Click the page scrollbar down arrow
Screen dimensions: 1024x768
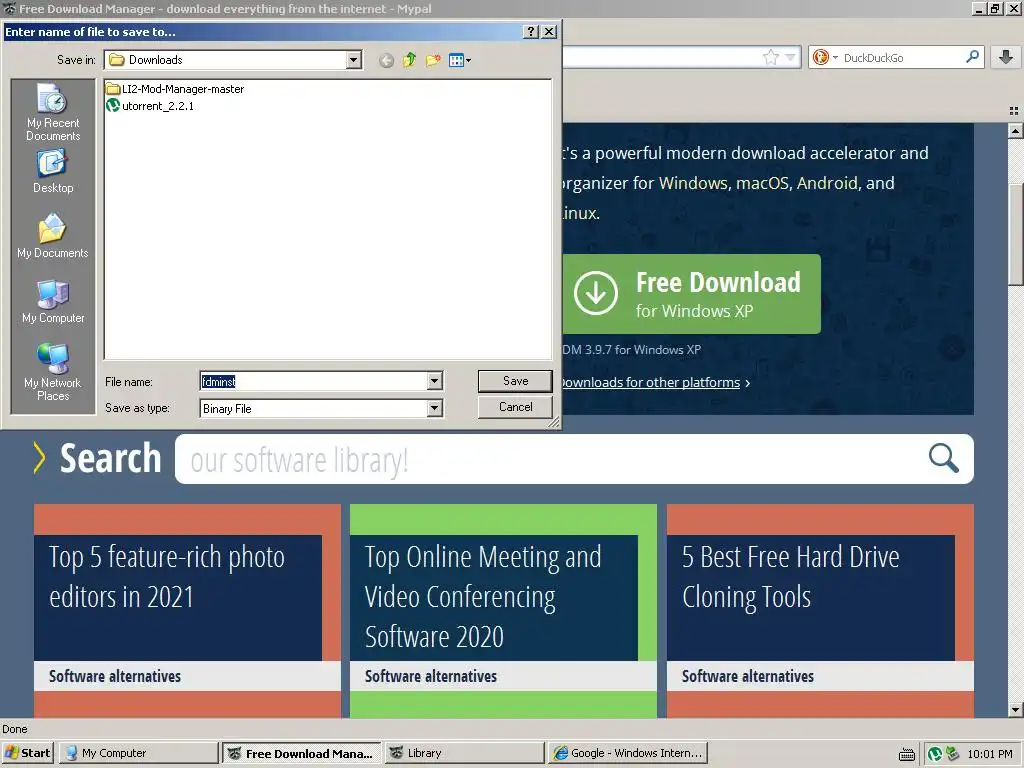coord(1015,709)
